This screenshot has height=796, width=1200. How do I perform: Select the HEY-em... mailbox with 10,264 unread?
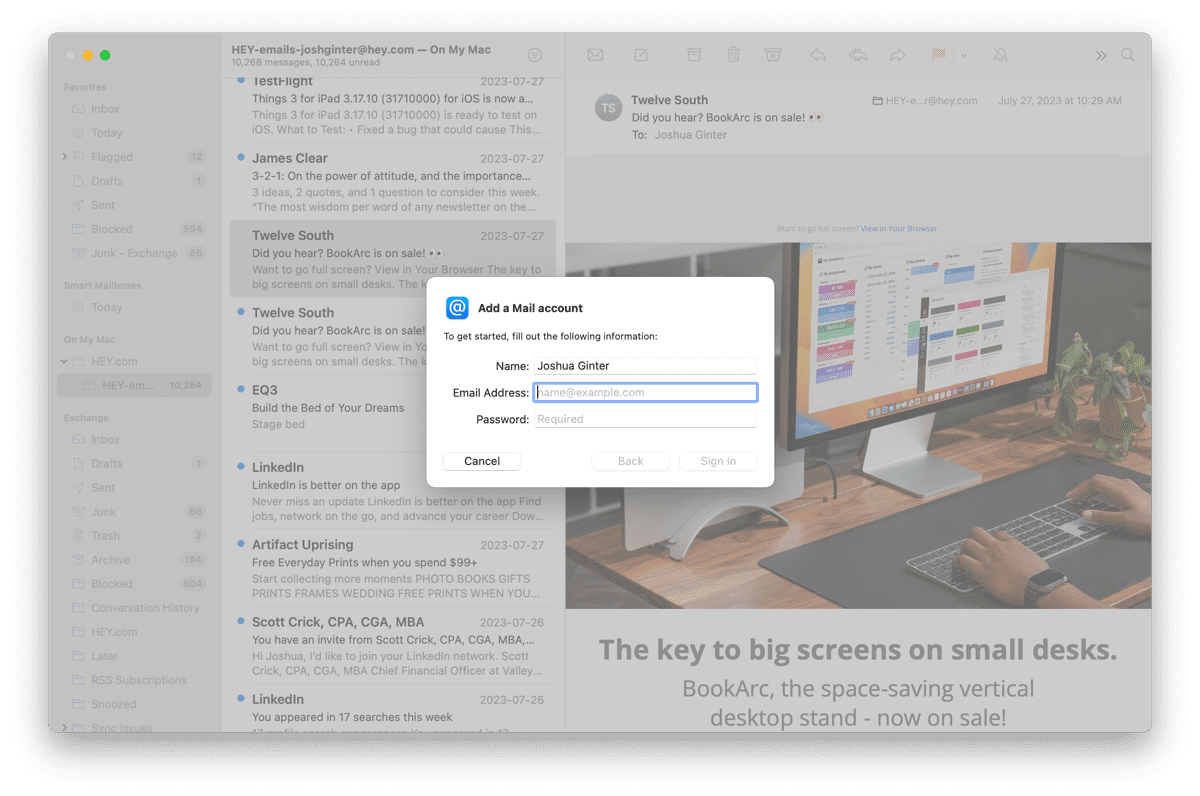pyautogui.click(x=134, y=385)
